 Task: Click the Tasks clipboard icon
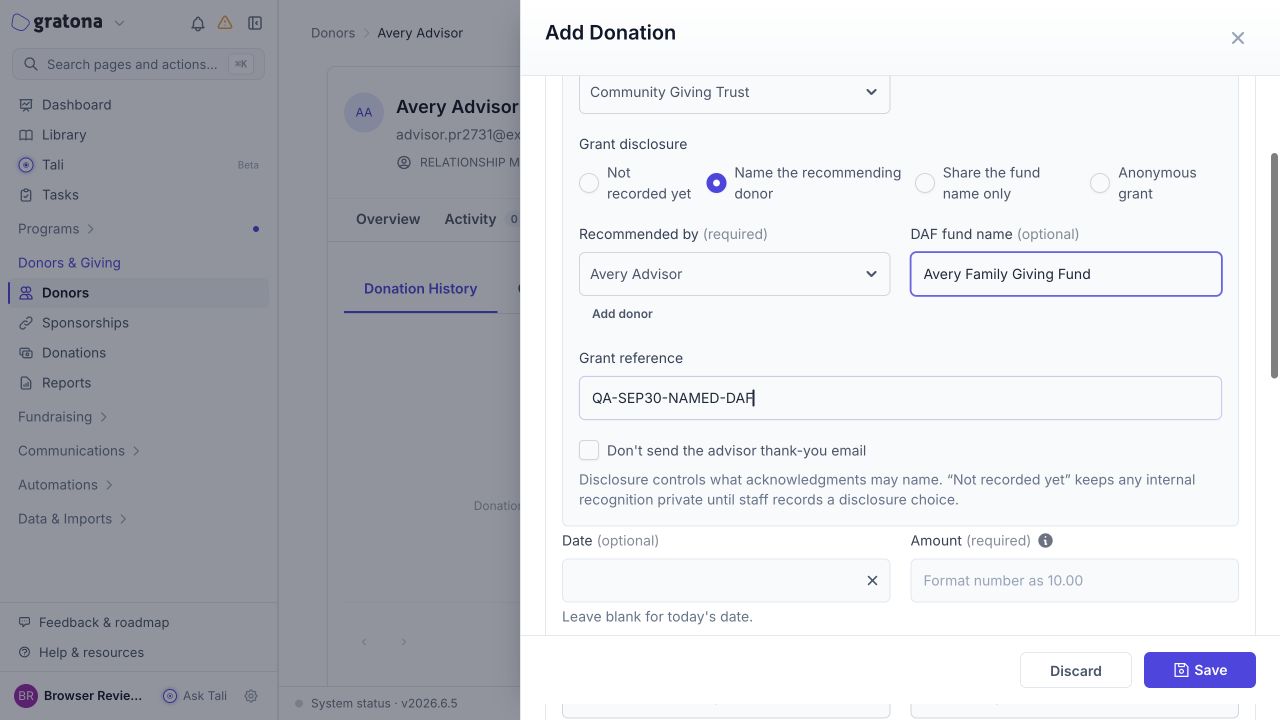[26, 195]
